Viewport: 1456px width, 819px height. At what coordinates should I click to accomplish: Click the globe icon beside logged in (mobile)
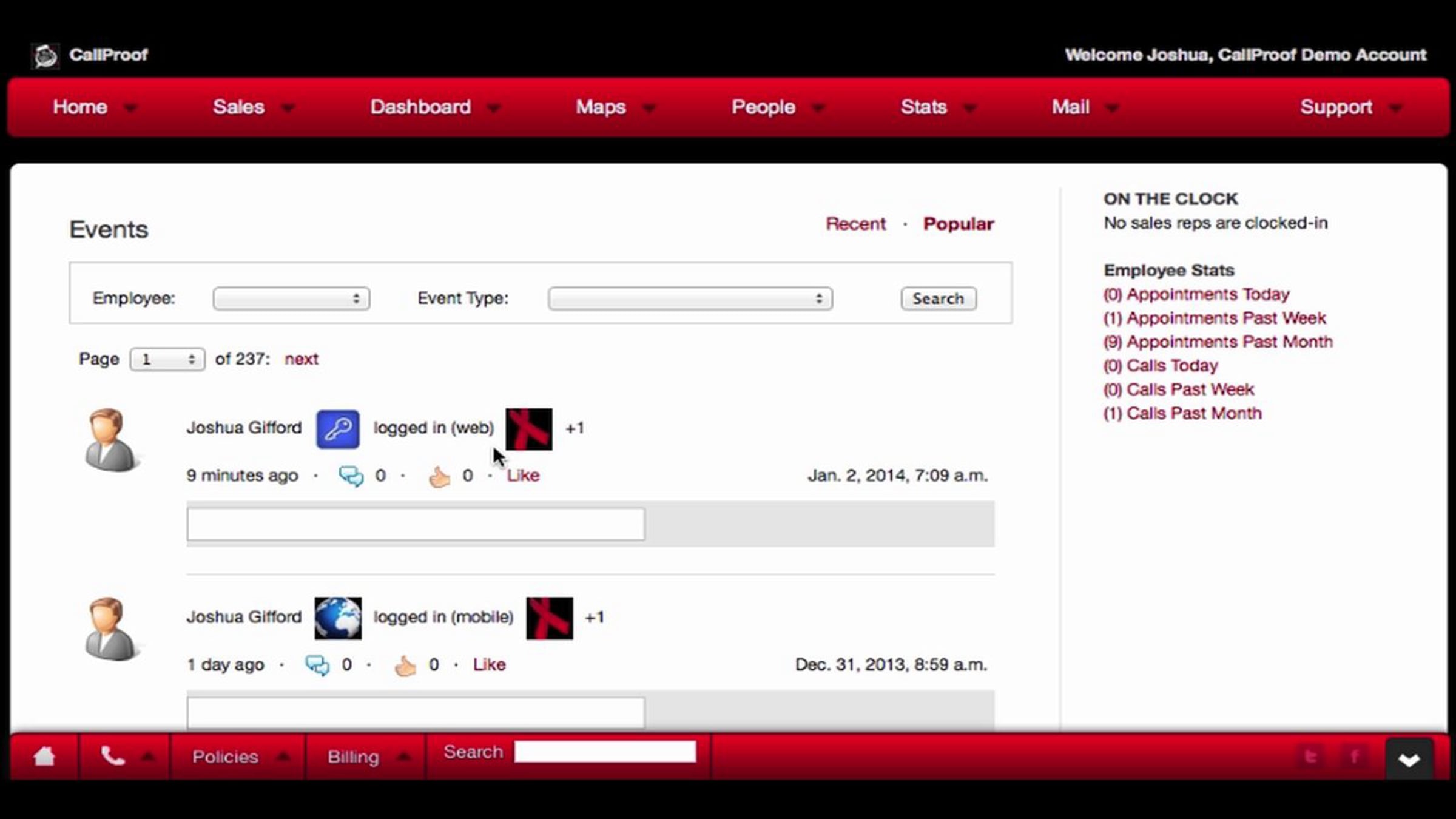coord(338,618)
